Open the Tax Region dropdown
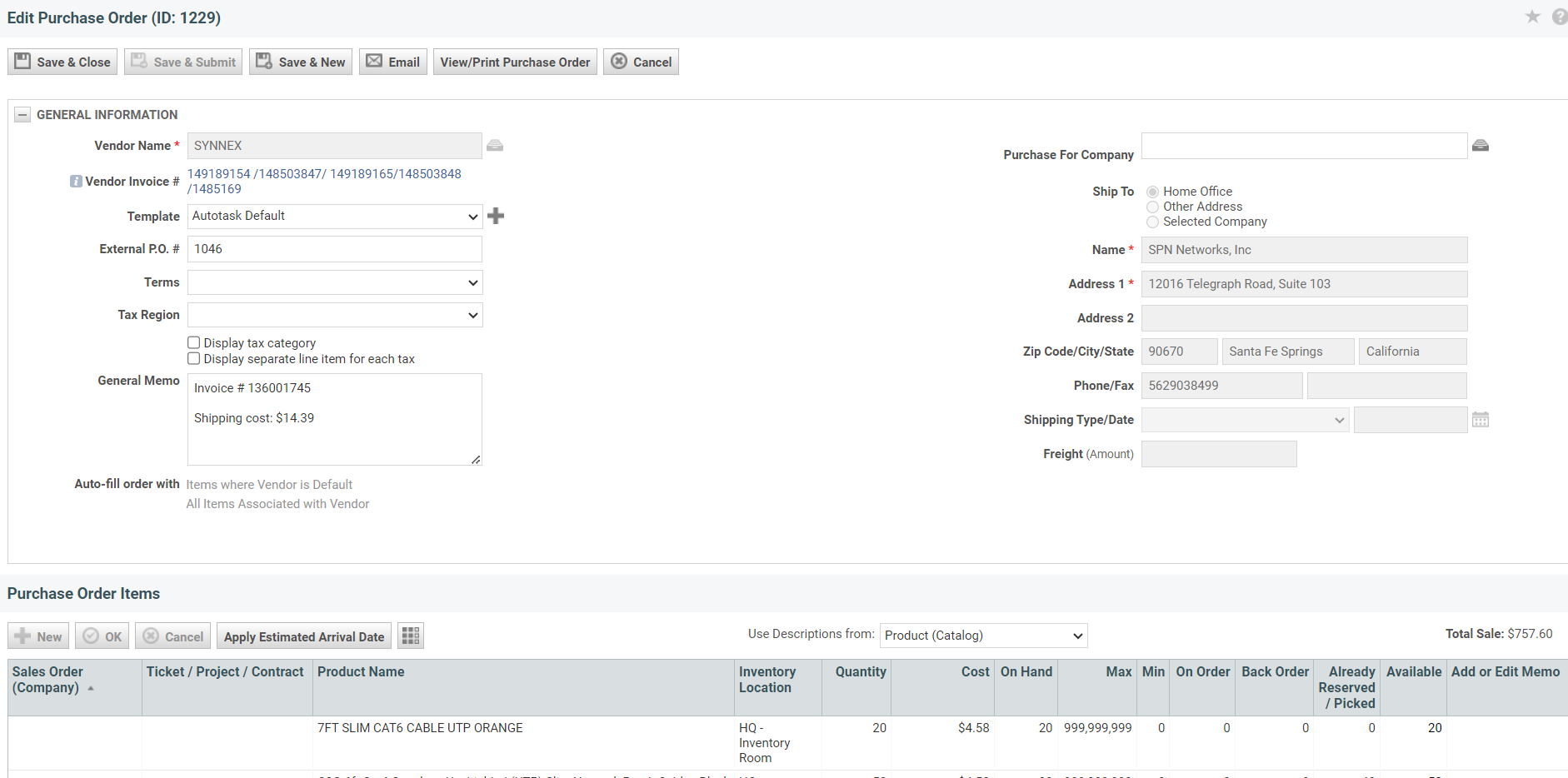1568x778 pixels. 335,315
